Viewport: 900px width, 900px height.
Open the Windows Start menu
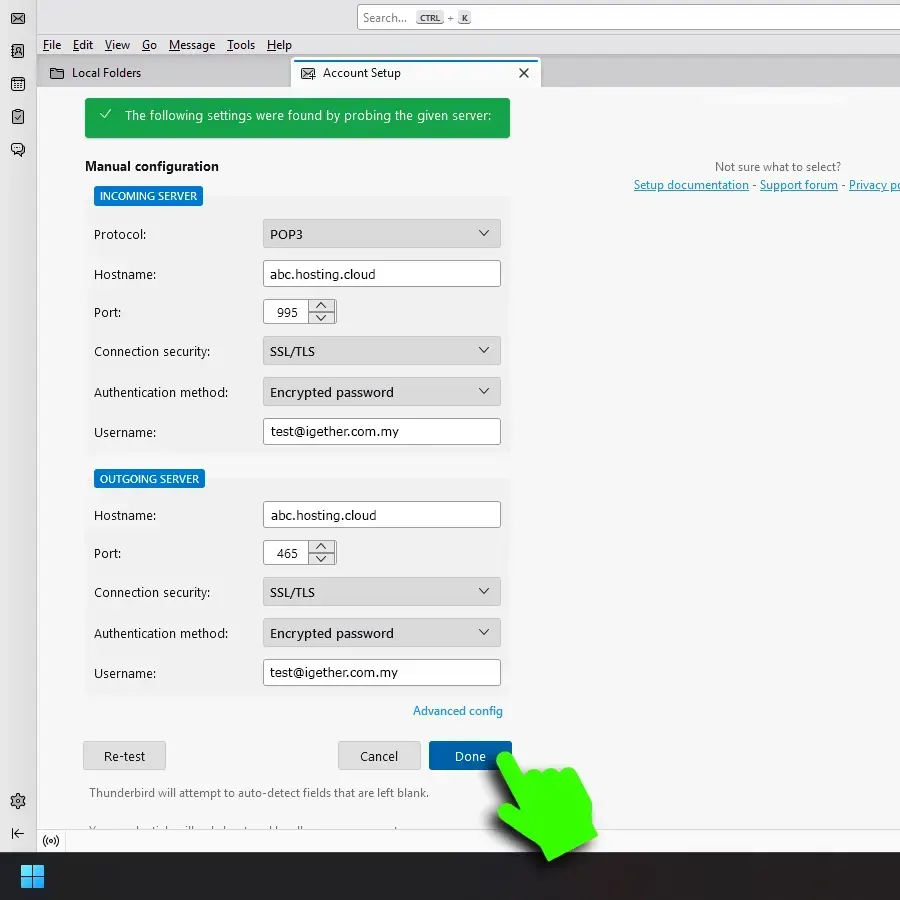(32, 877)
